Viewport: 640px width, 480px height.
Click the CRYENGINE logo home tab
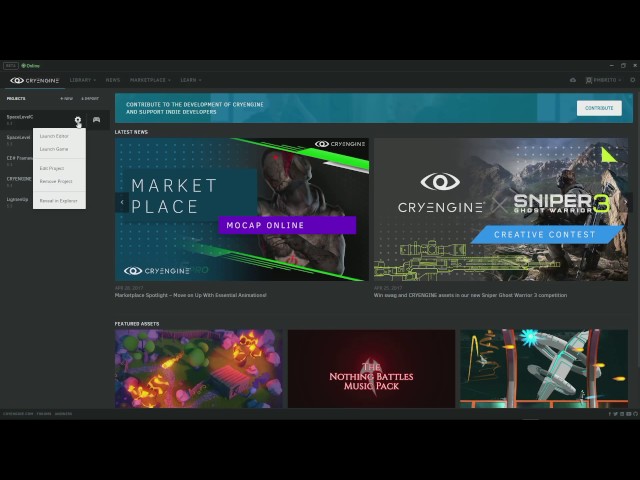[x=35, y=80]
